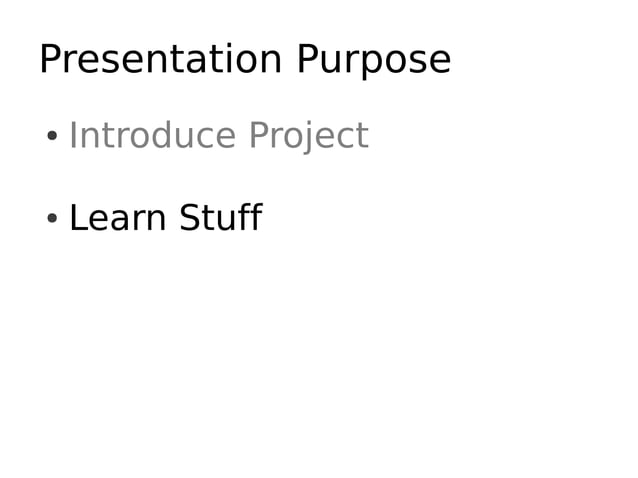Image resolution: width=638 pixels, height=478 pixels.
Task: Click the bullet dot before "Introduce Project"
Action: (52, 137)
